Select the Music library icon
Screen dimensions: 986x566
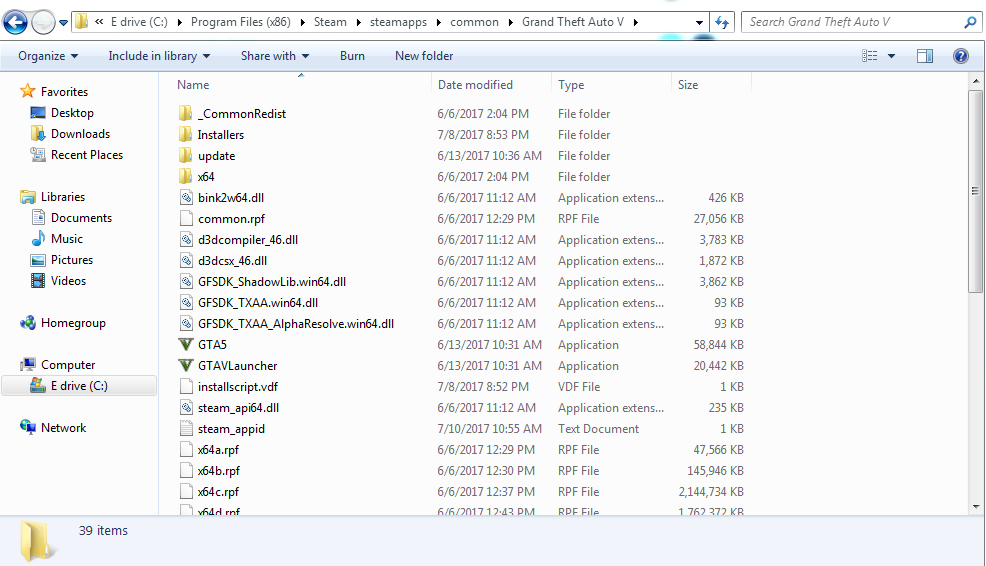point(38,238)
